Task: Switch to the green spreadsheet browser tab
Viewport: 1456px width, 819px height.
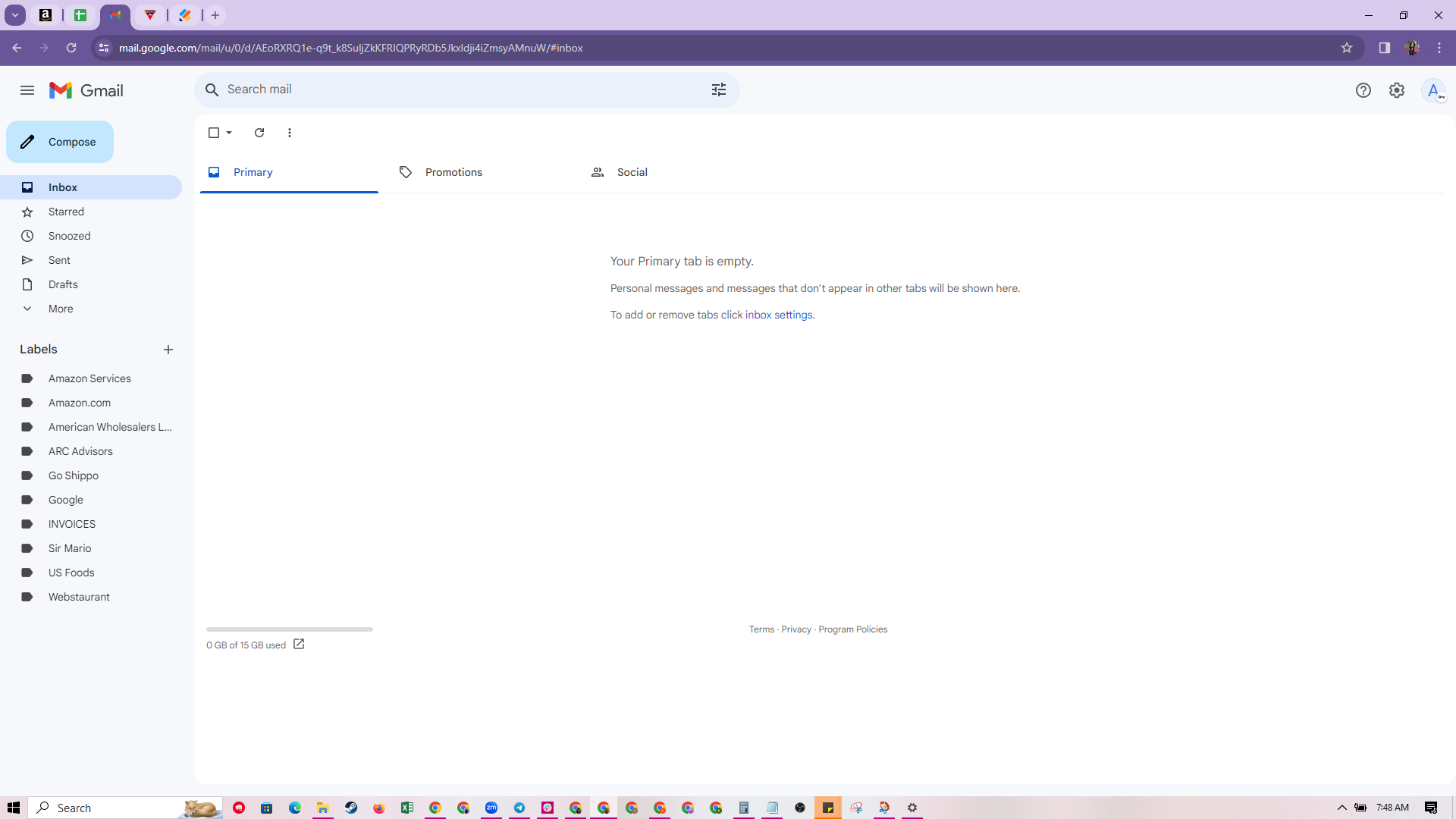Action: [80, 15]
